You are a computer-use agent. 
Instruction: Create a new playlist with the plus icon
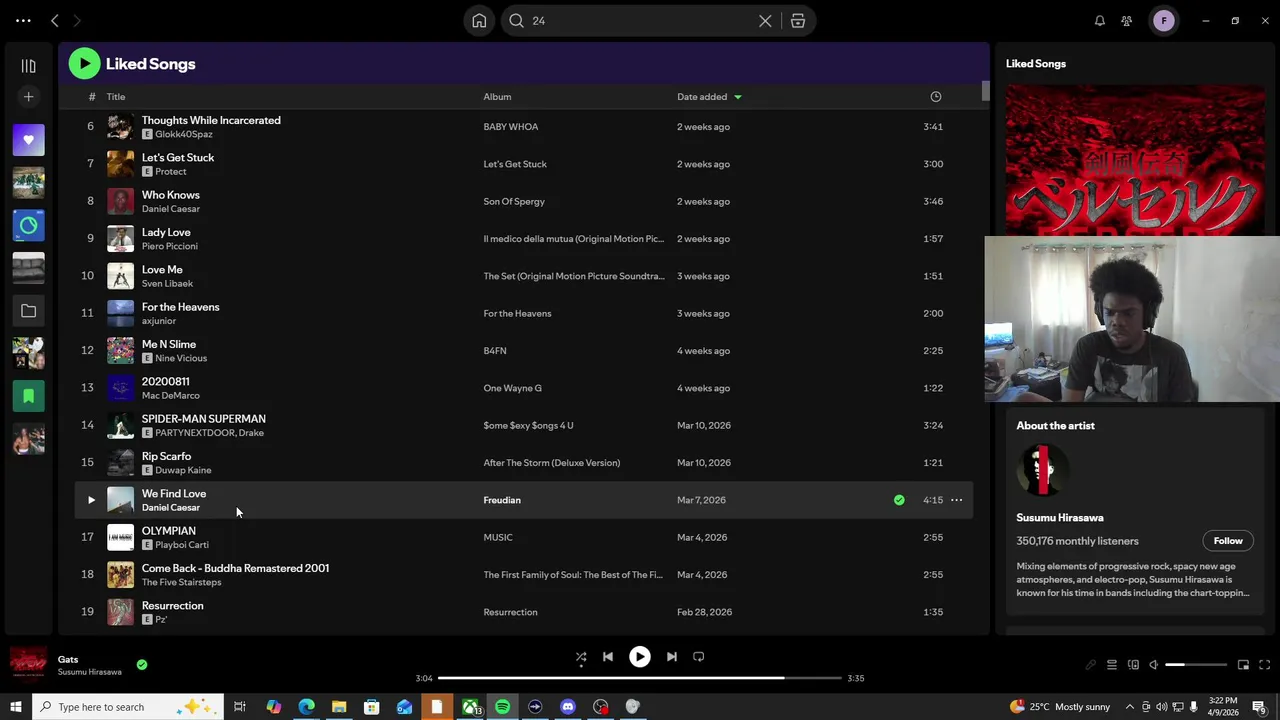[x=28, y=97]
